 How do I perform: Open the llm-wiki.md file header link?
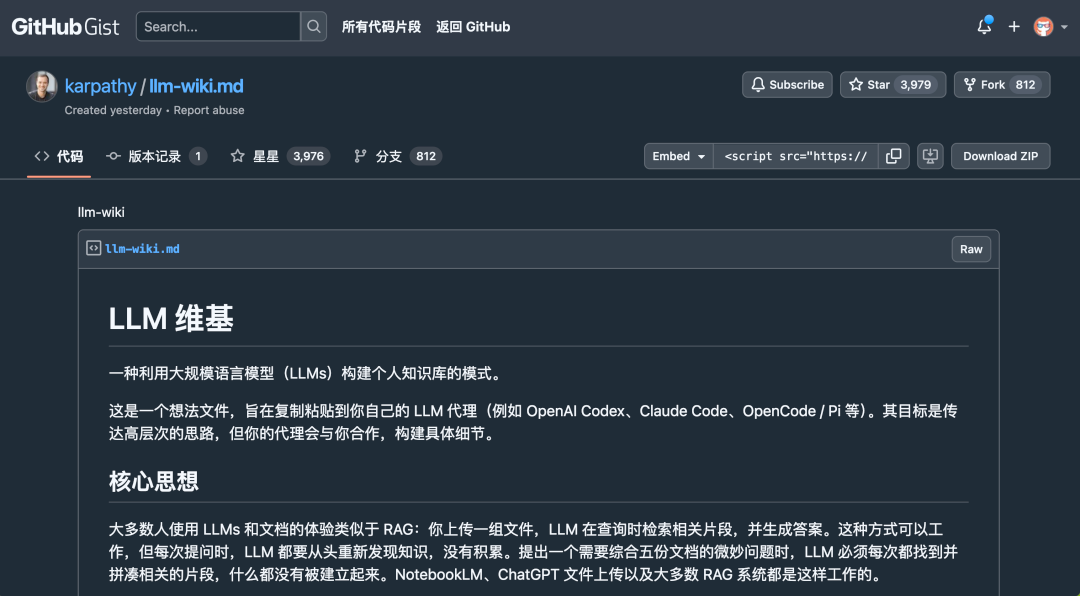142,249
